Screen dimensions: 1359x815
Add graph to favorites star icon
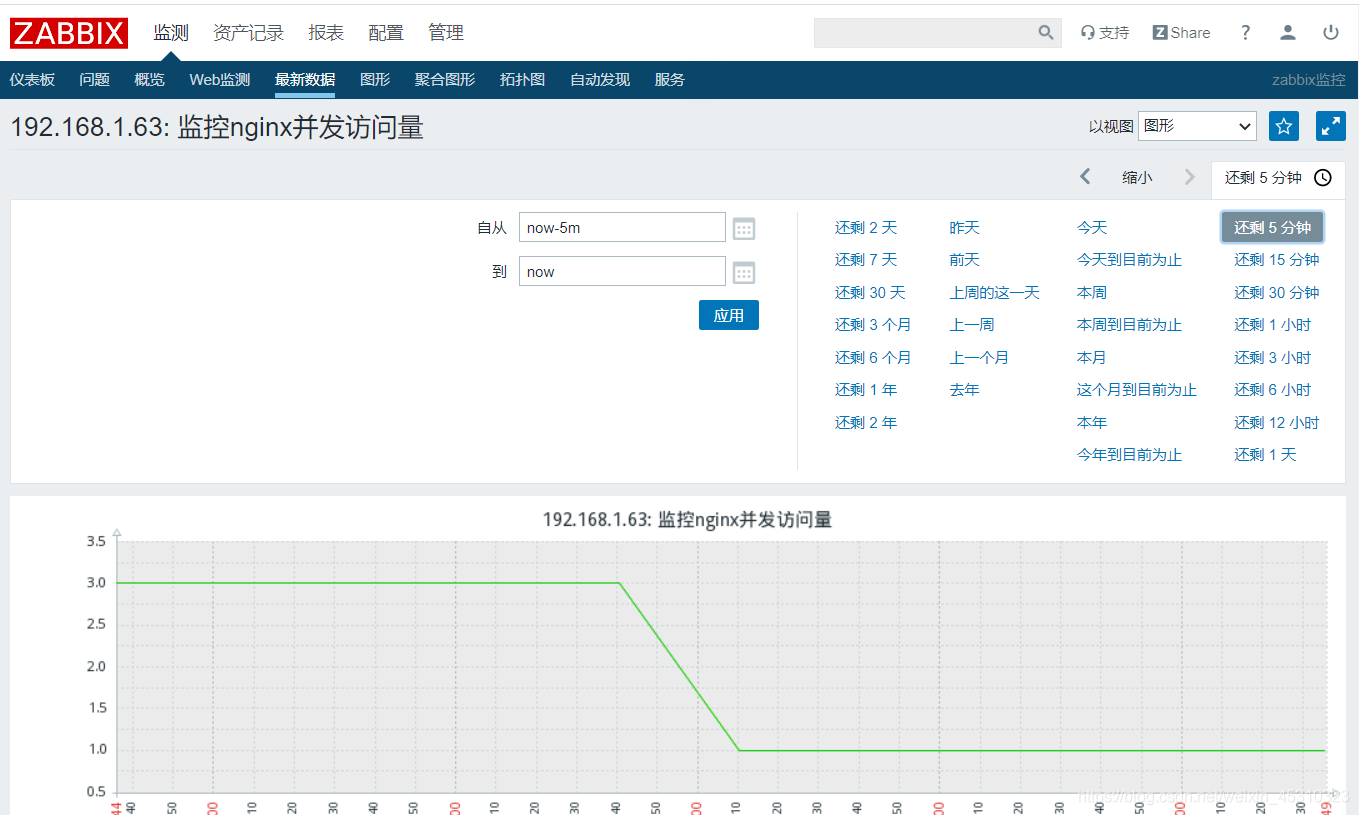(x=1284, y=126)
